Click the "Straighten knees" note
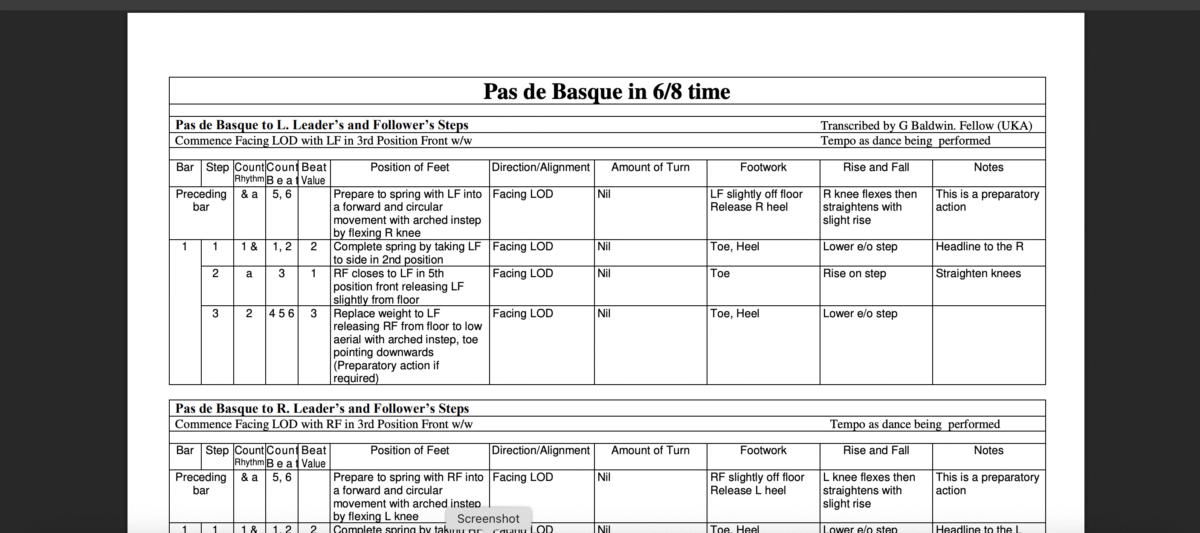The height and width of the screenshot is (533, 1200). point(979,274)
